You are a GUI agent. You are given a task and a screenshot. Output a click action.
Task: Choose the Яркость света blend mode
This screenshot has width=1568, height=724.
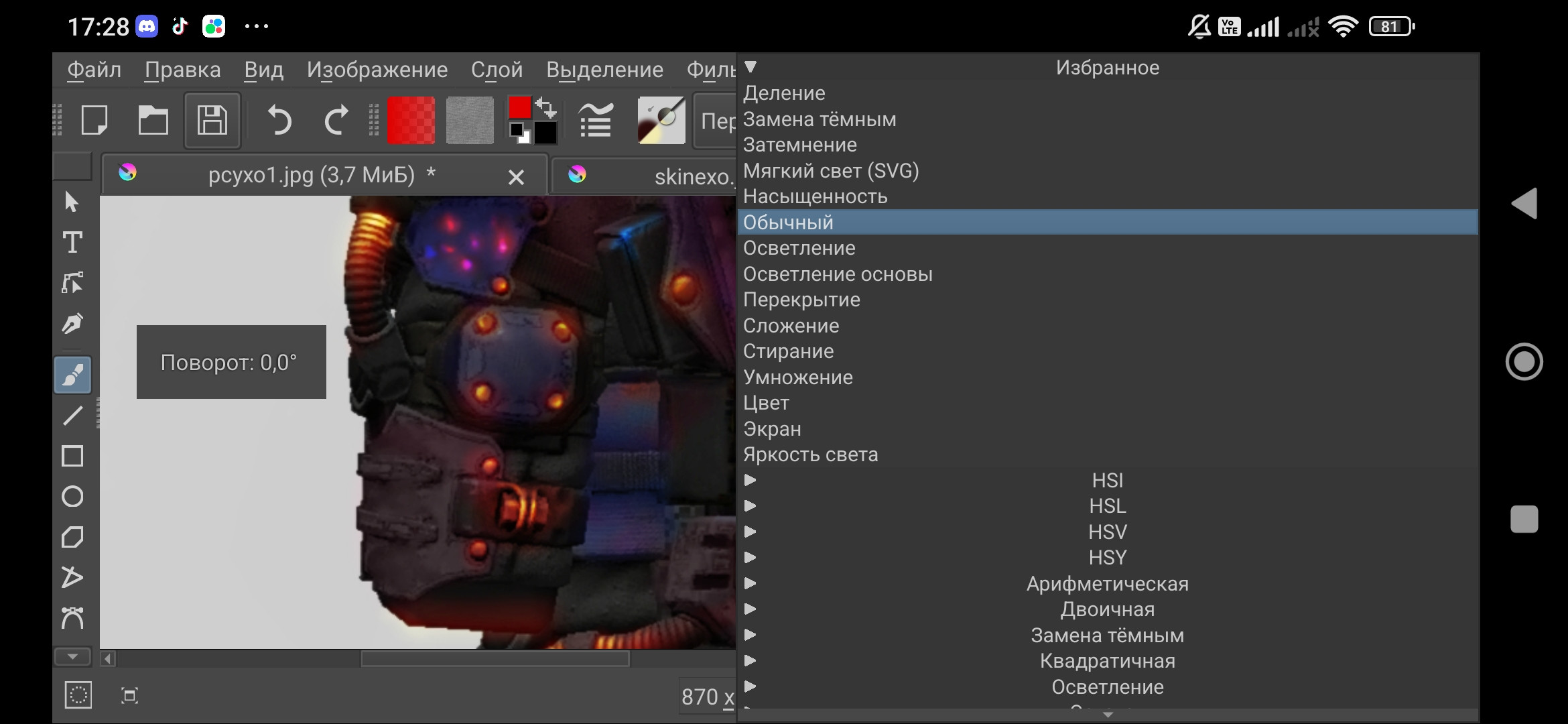[x=1108, y=455]
